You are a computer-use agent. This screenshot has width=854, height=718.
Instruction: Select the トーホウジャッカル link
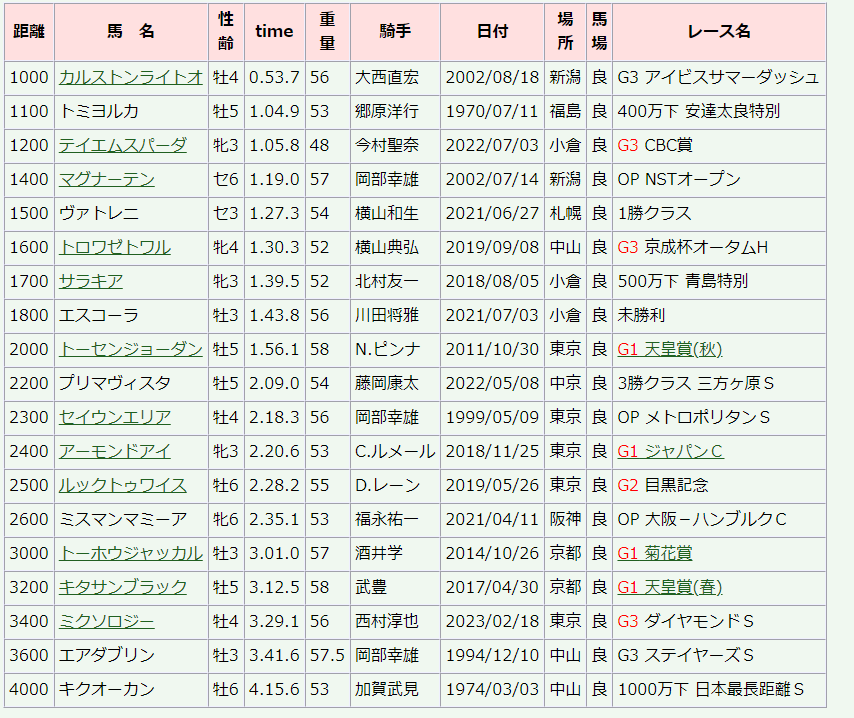tap(130, 553)
